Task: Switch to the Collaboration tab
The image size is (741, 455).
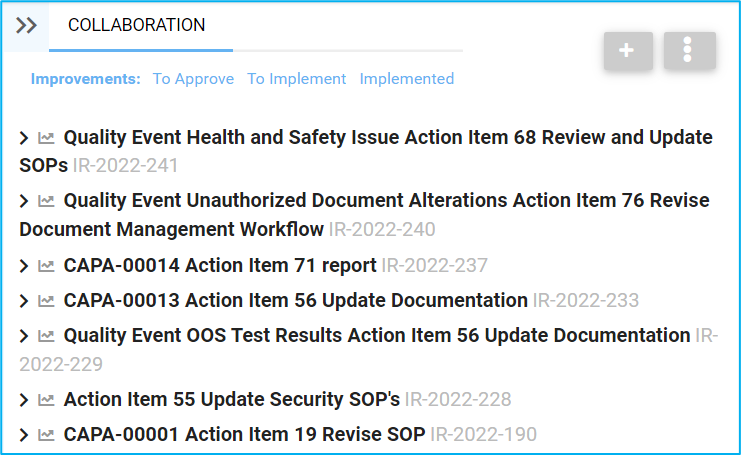Action: [x=137, y=26]
